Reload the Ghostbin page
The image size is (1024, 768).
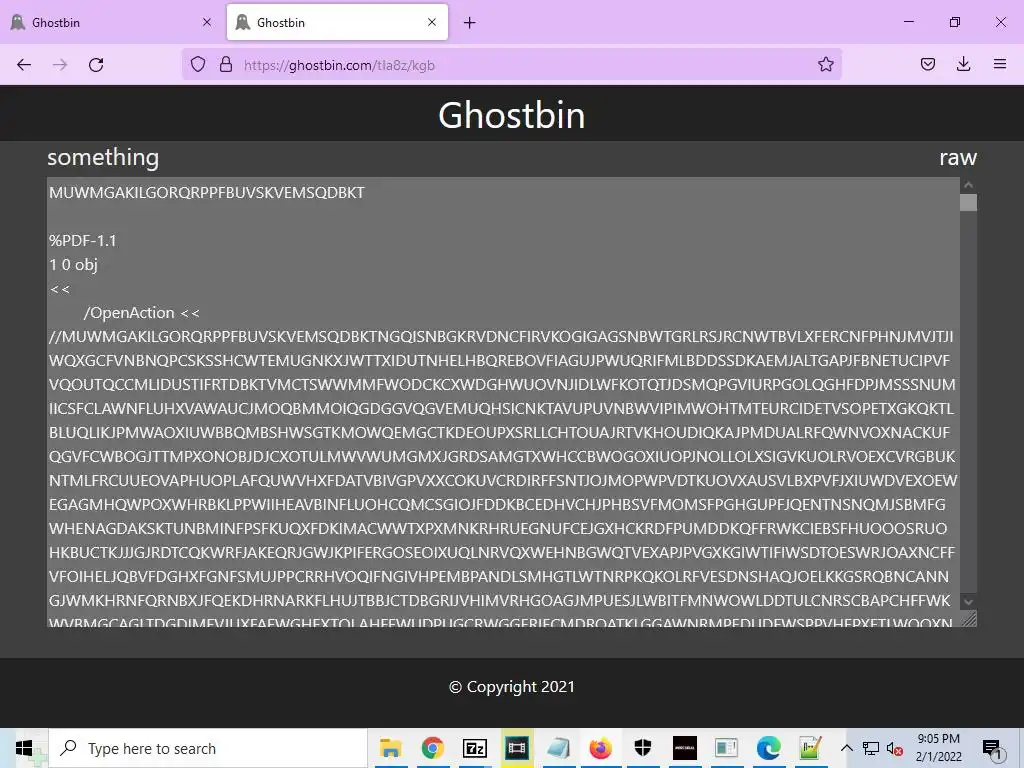(96, 65)
